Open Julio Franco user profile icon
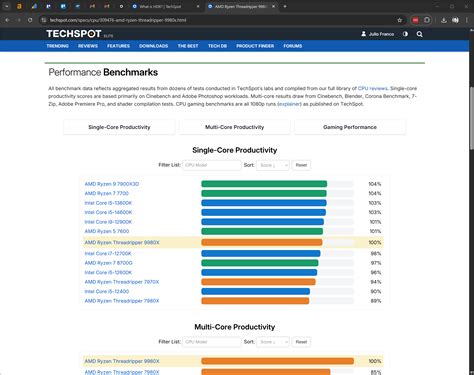The width and height of the screenshot is (474, 375). point(364,34)
